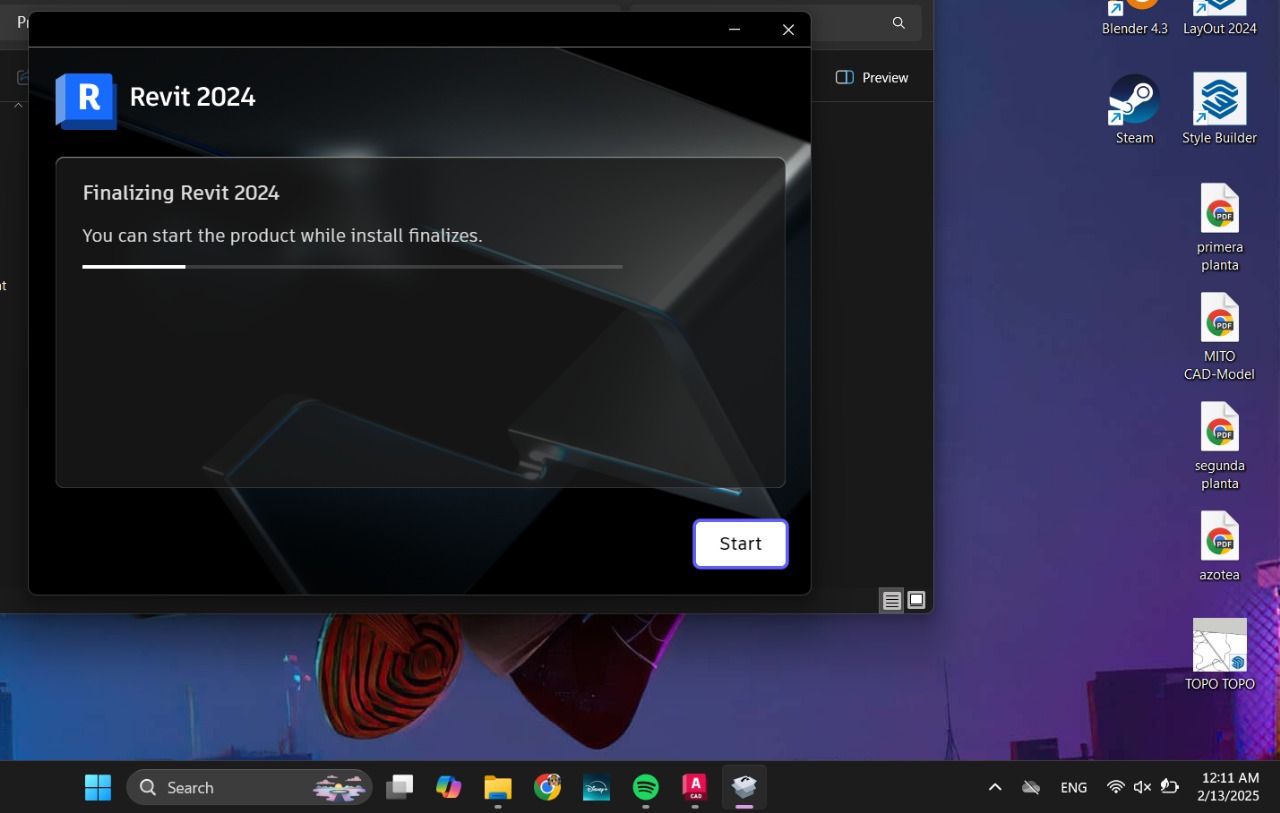Image resolution: width=1280 pixels, height=813 pixels.
Task: Click the File Explorer search magnifier icon
Action: pos(899,23)
